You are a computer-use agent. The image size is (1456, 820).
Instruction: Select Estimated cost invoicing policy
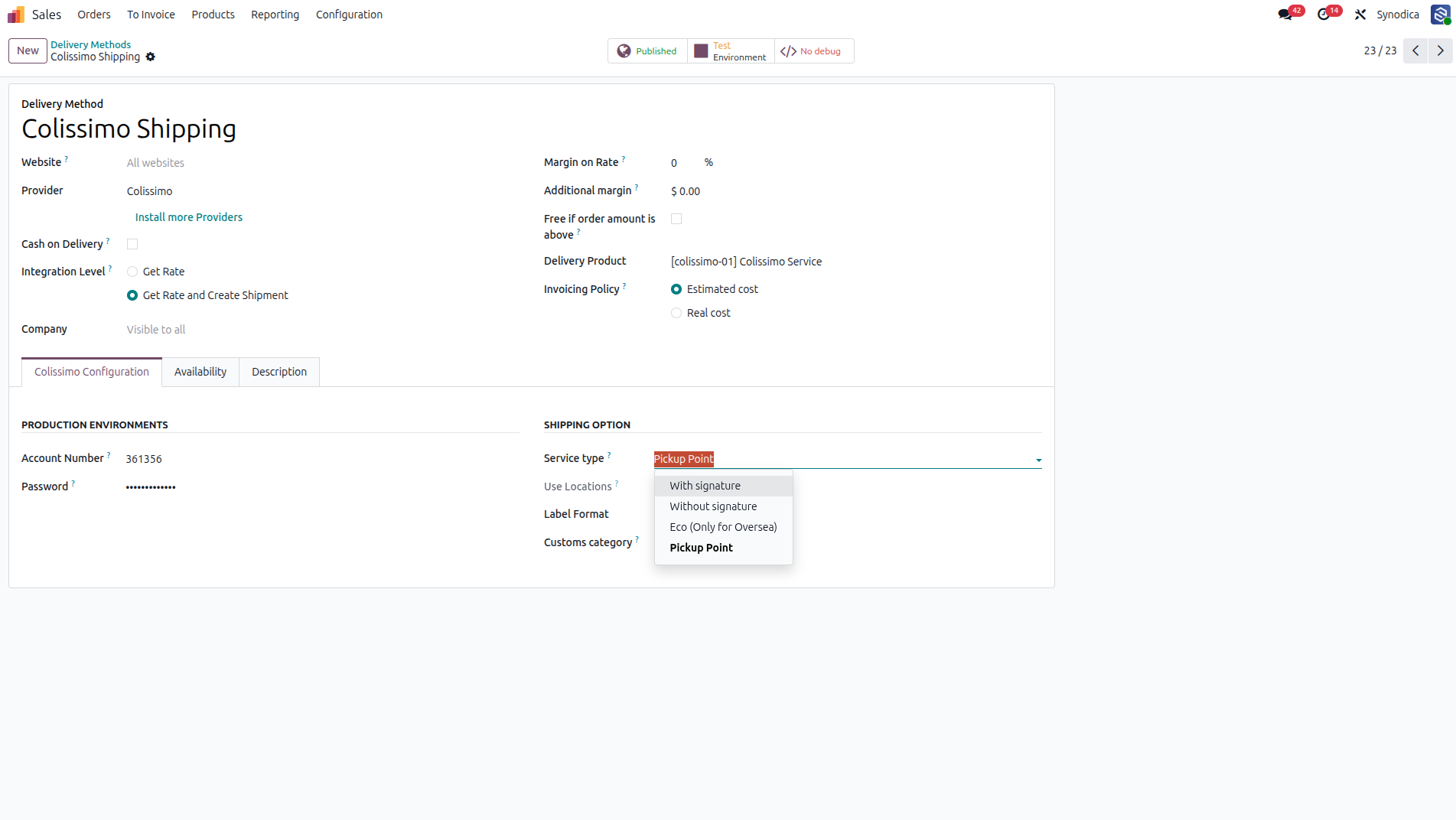676,289
